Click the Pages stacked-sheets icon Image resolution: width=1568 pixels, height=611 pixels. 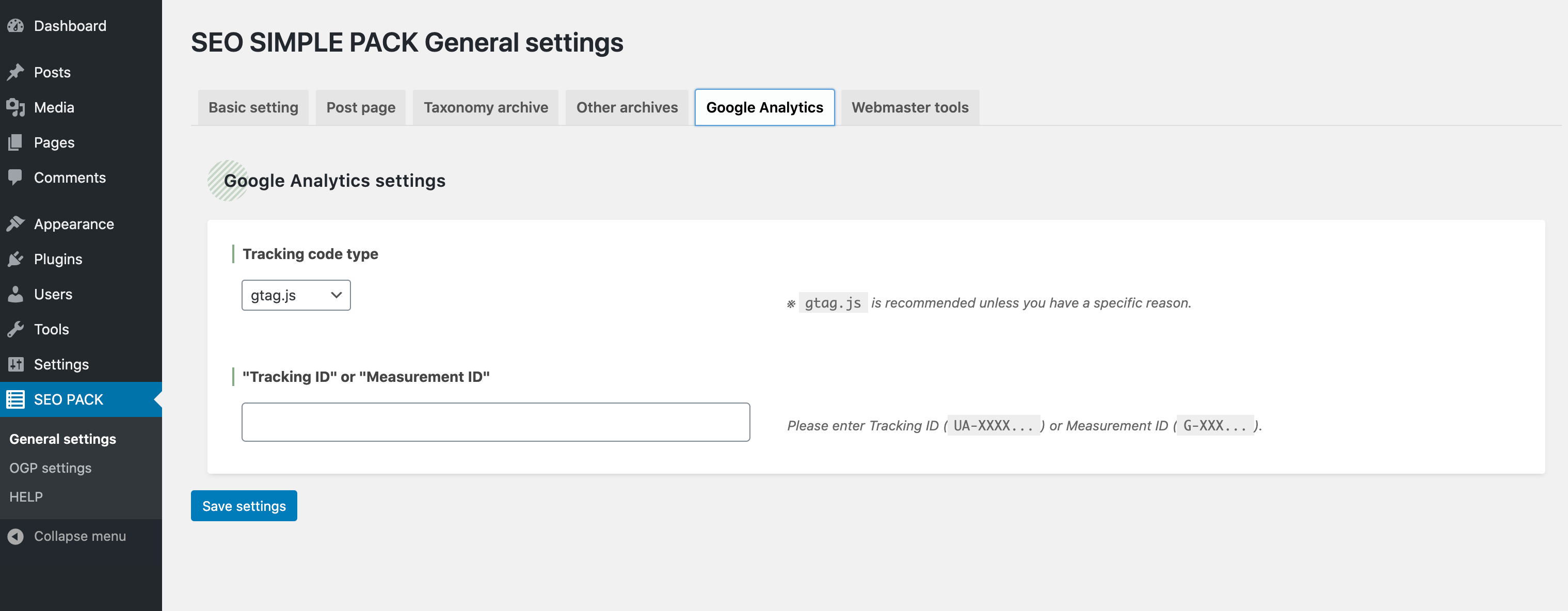point(16,142)
